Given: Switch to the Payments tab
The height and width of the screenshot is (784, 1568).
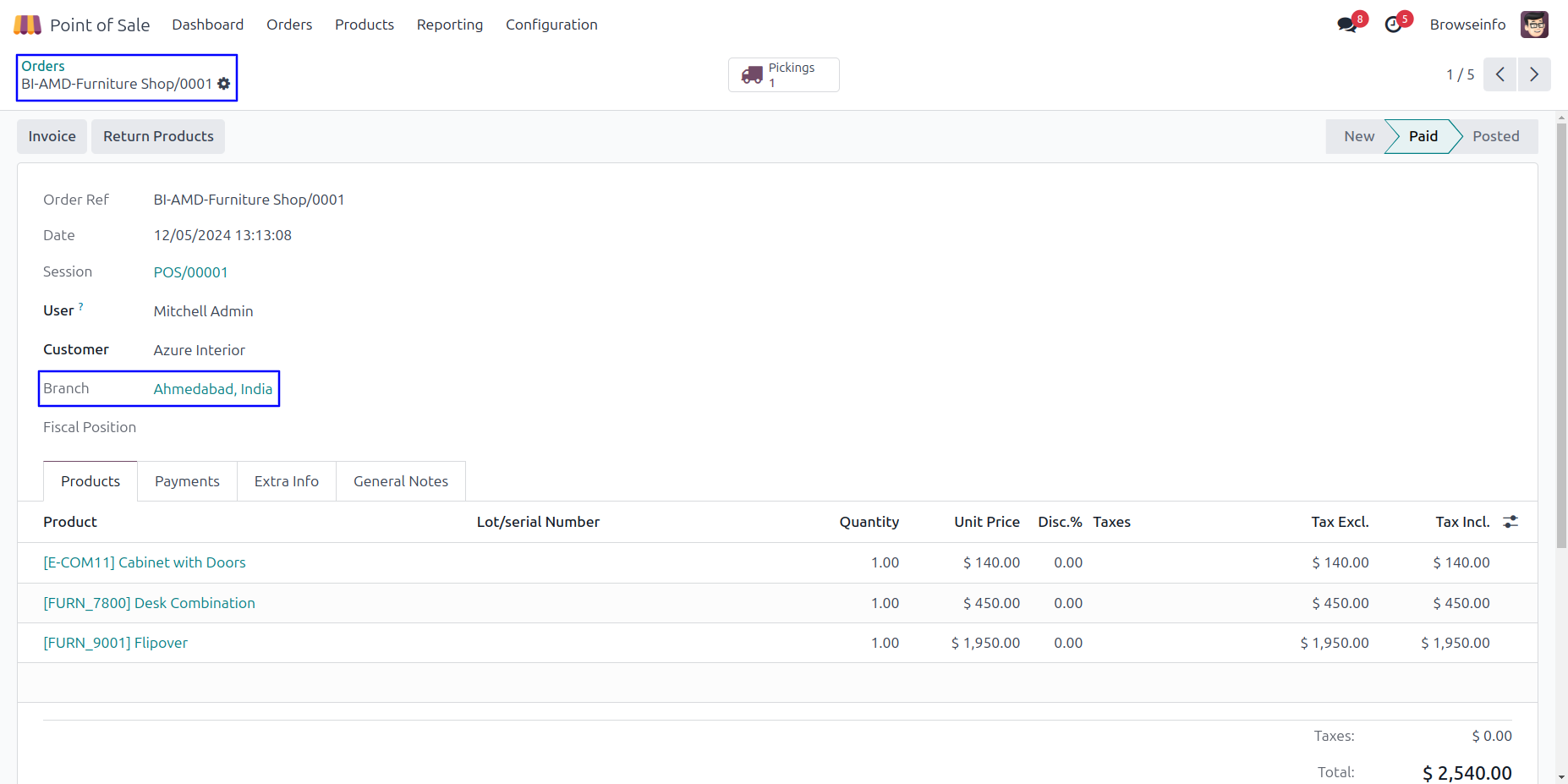Looking at the screenshot, I should pyautogui.click(x=187, y=481).
